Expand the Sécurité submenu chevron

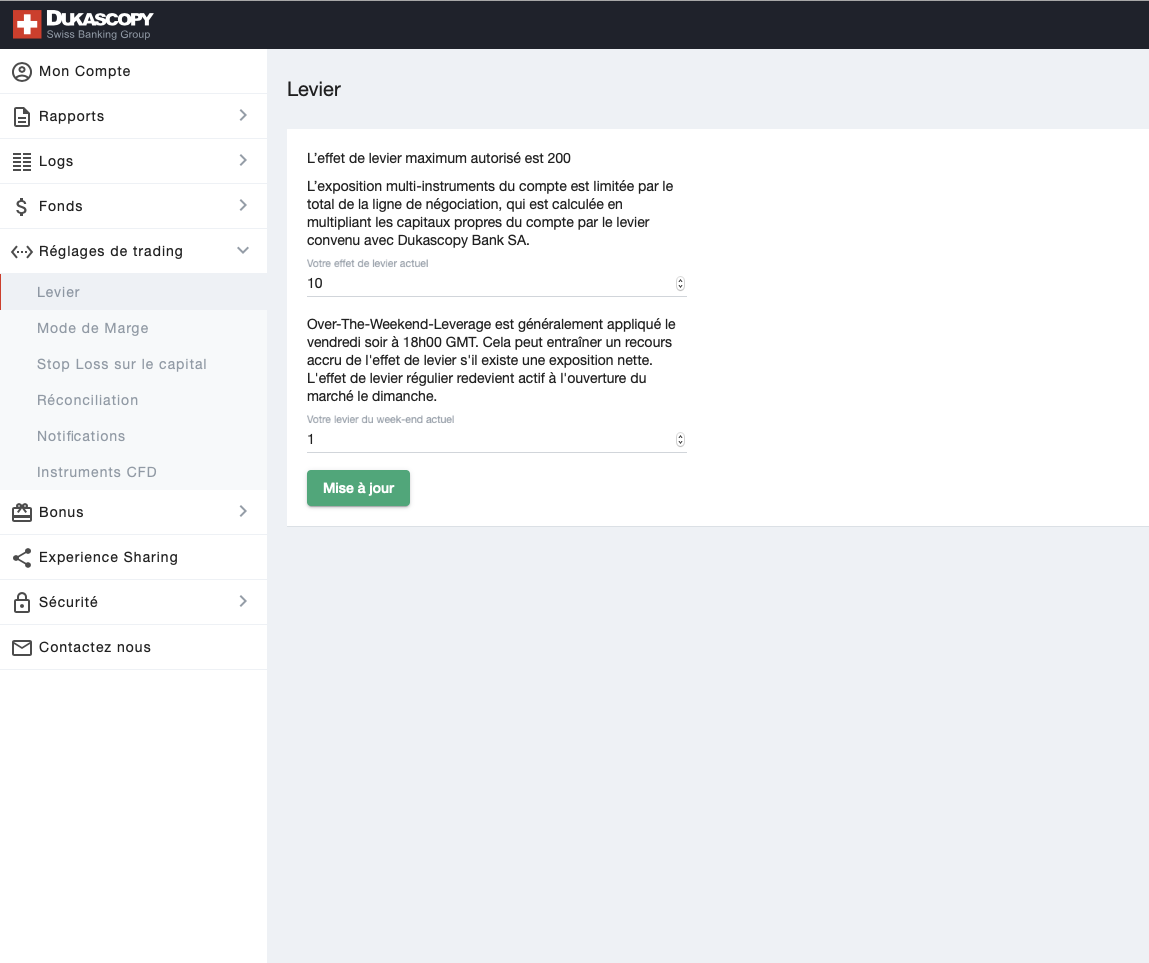(243, 602)
